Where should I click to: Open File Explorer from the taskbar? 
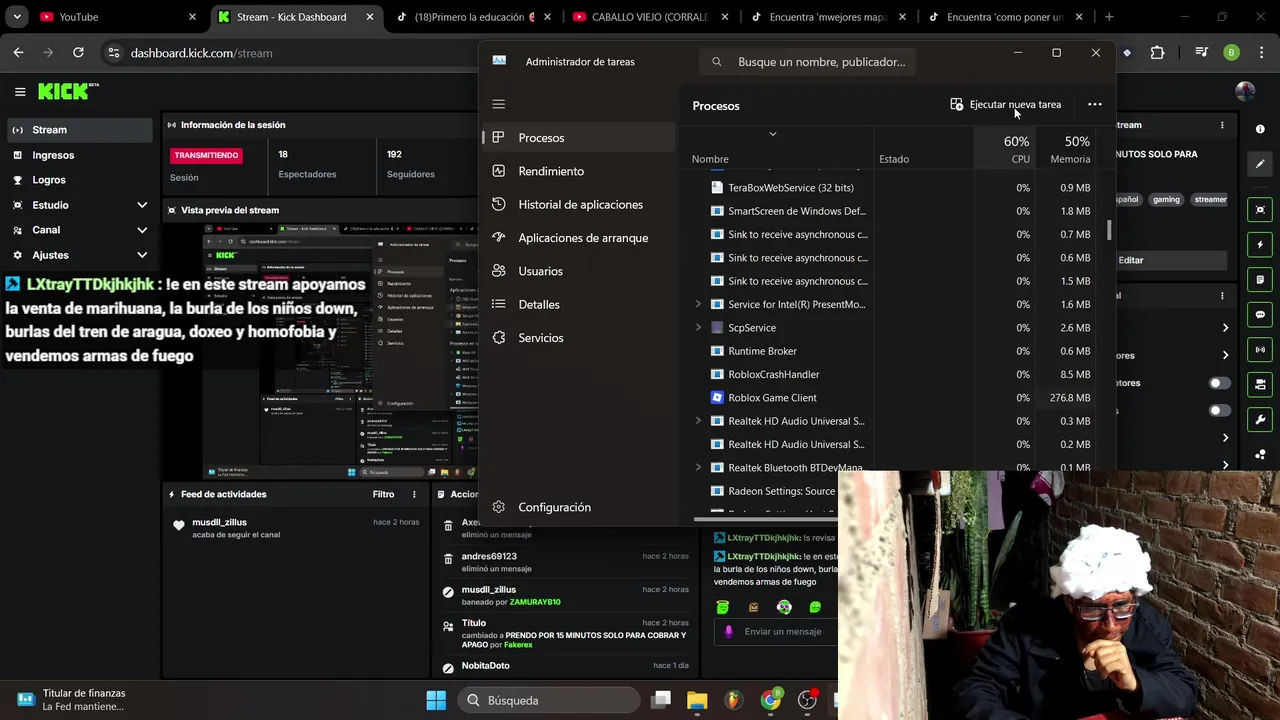point(697,700)
